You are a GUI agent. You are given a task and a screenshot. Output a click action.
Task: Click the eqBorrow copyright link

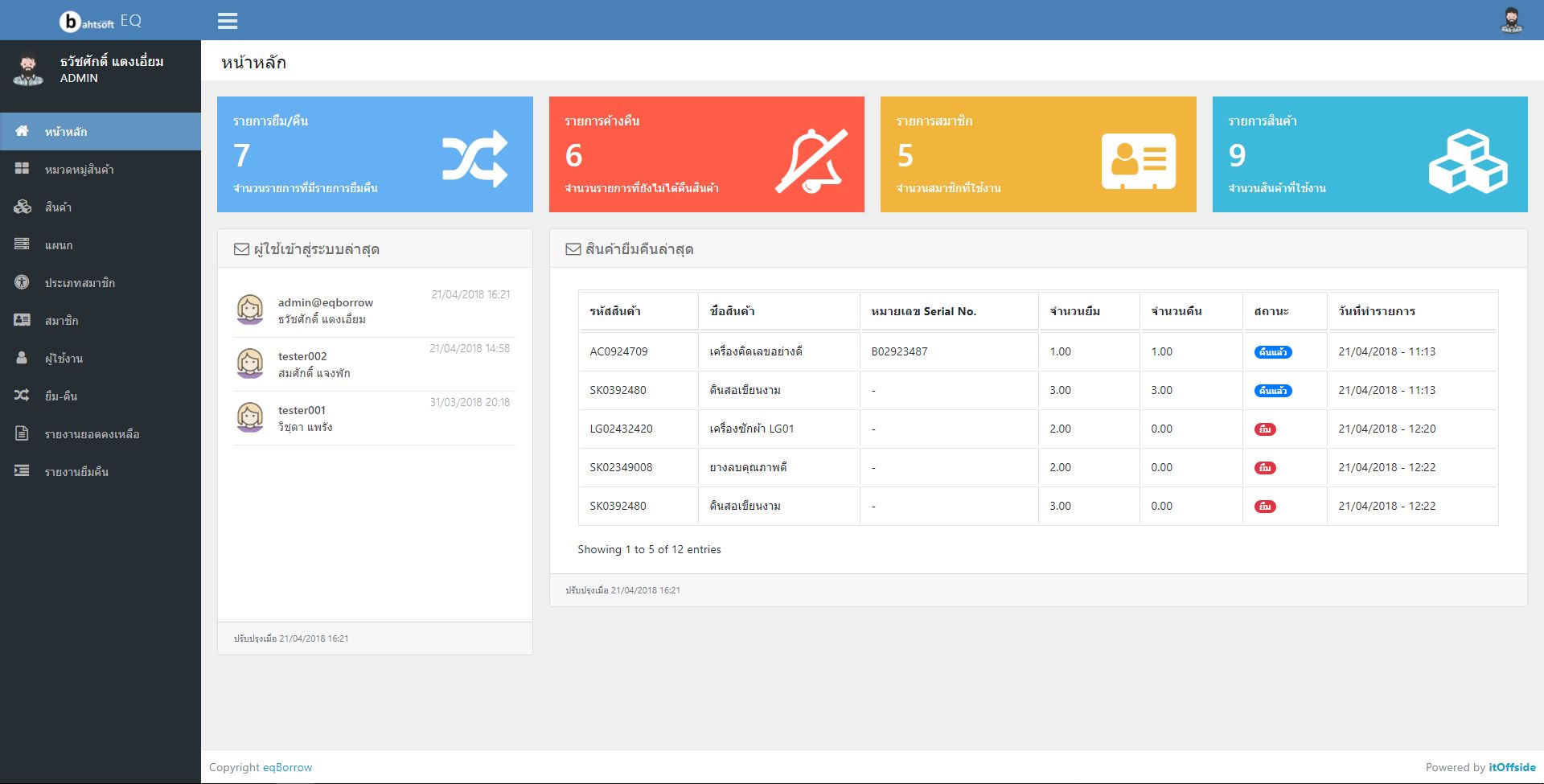point(287,767)
